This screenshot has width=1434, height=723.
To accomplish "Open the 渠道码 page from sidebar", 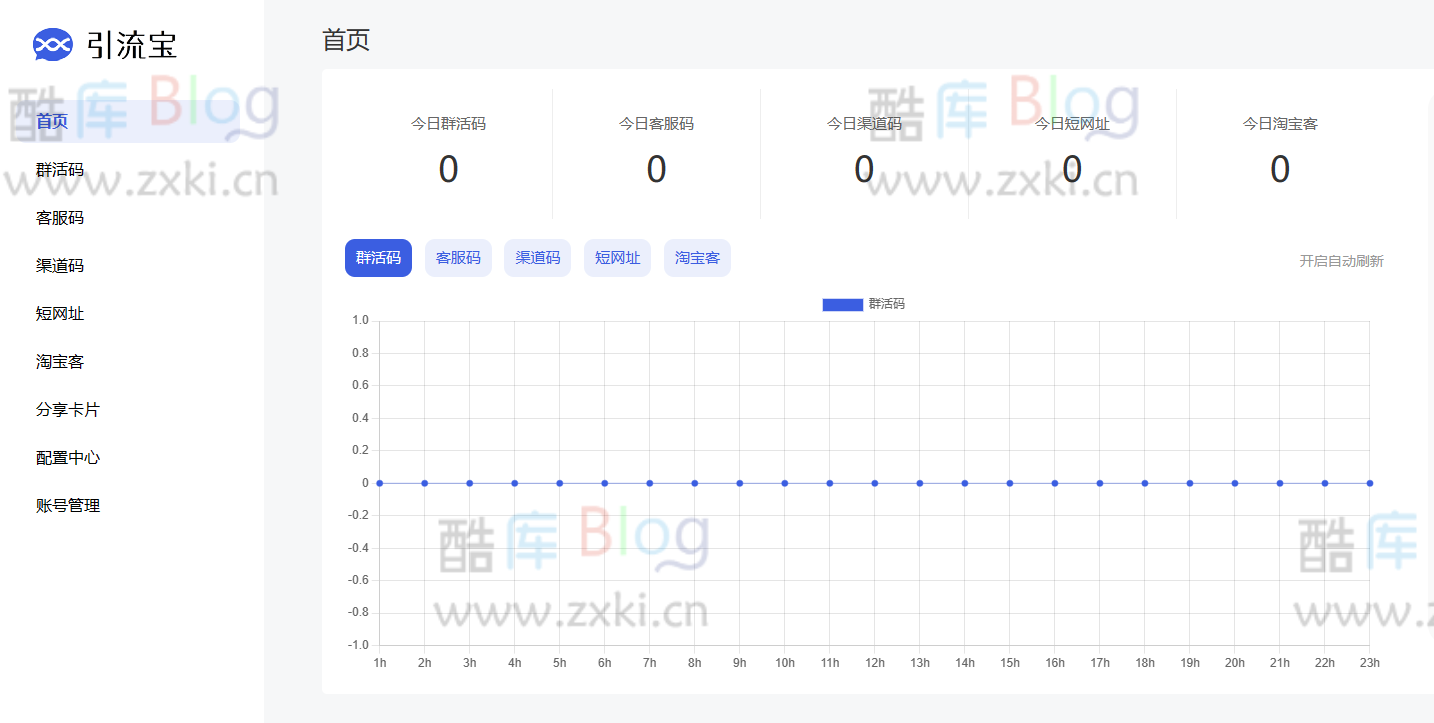I will pos(59,265).
